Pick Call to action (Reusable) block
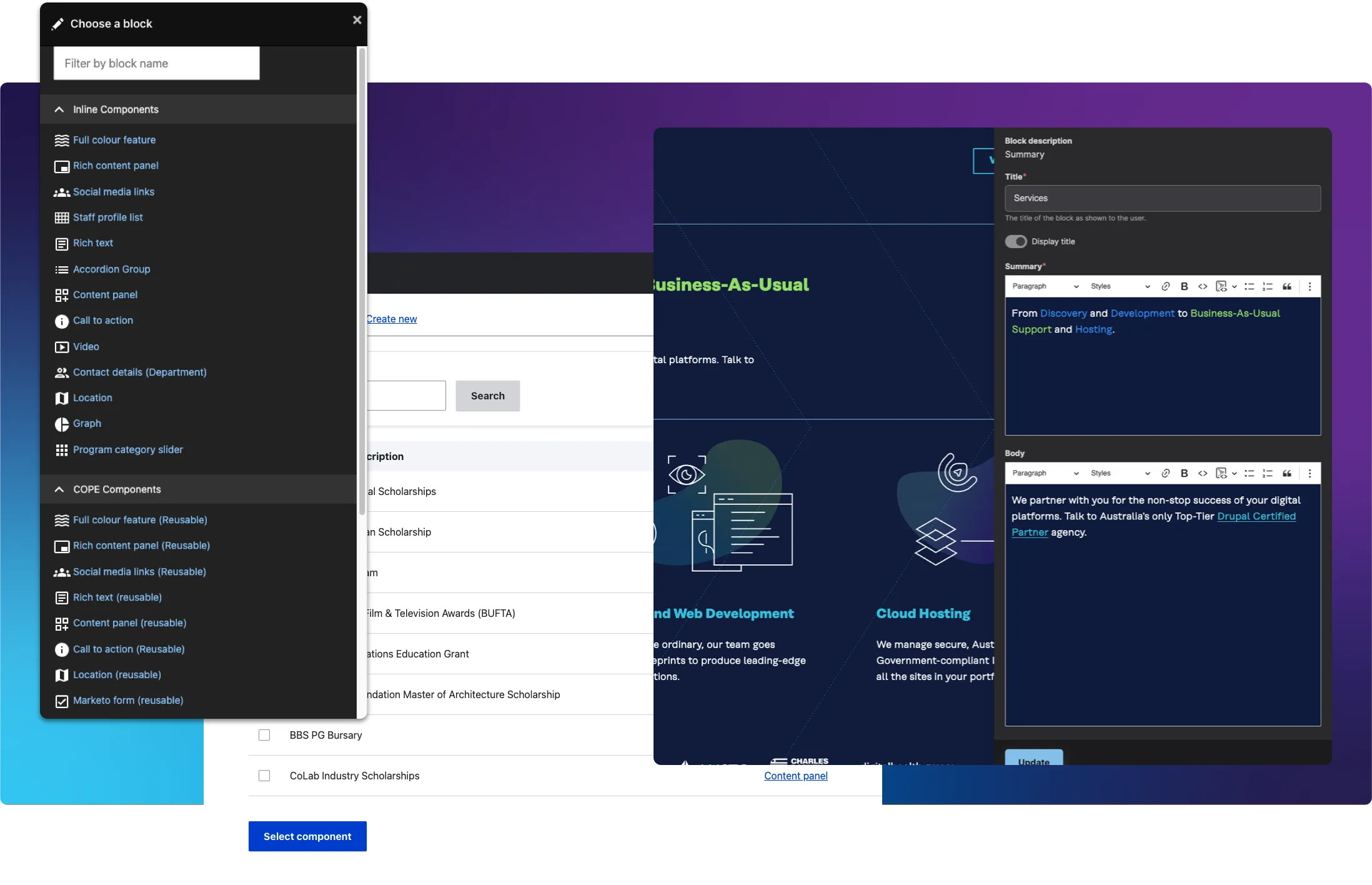 [x=129, y=649]
